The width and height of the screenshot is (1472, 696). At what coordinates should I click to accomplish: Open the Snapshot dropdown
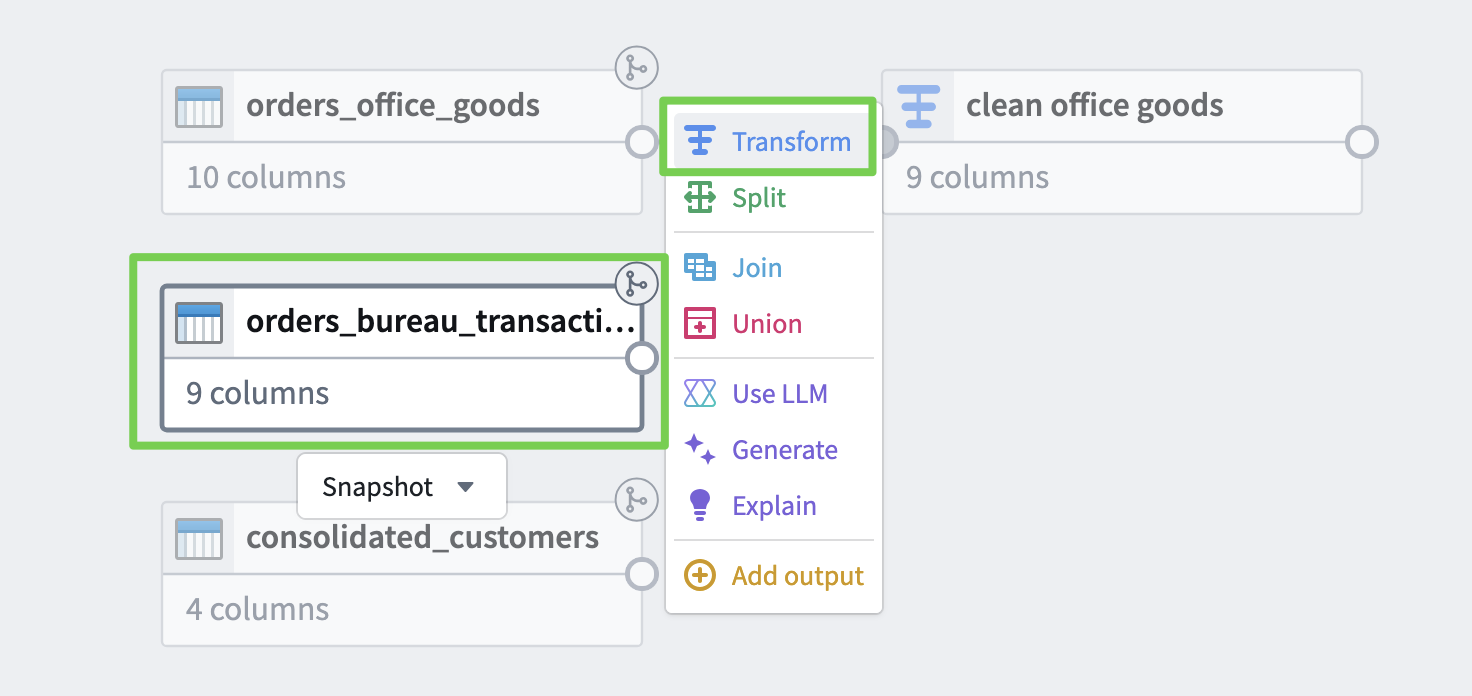401,487
